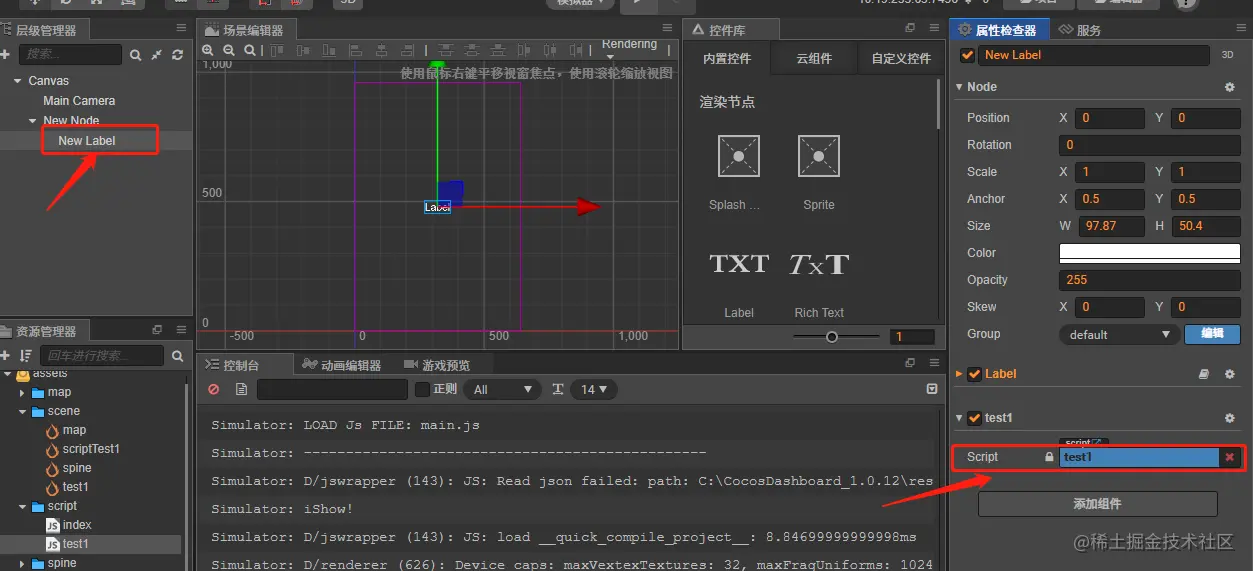Open the scene editor panel menu
The width and height of the screenshot is (1253, 571).
tap(669, 28)
